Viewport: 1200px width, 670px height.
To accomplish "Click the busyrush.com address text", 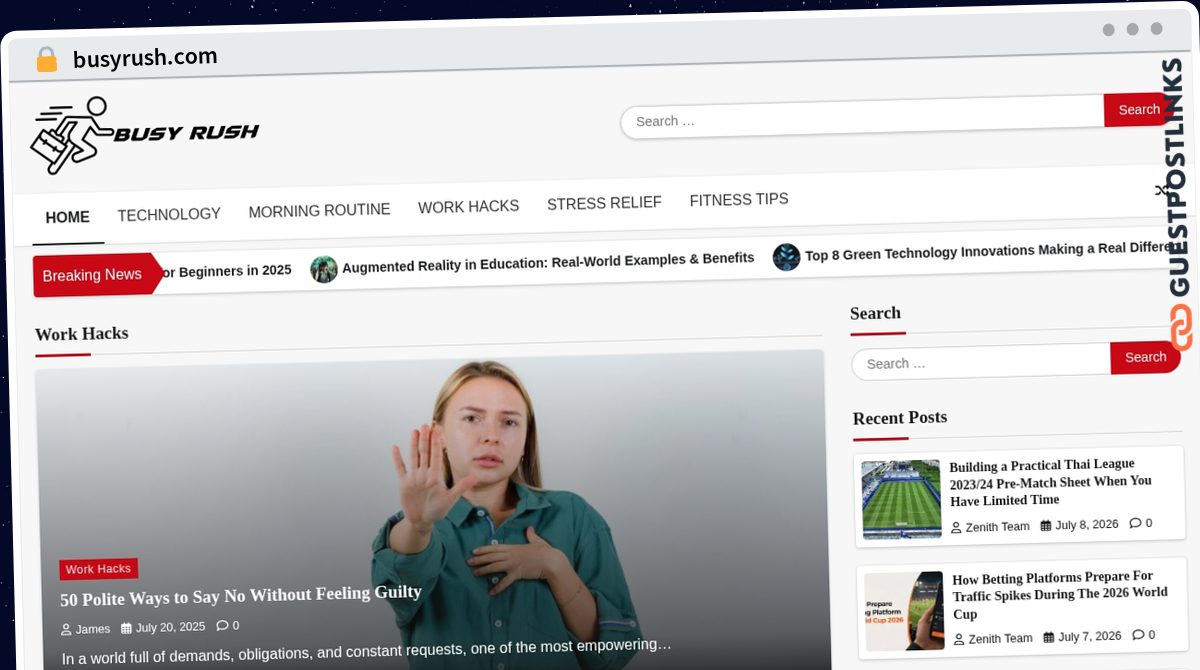I will point(145,58).
